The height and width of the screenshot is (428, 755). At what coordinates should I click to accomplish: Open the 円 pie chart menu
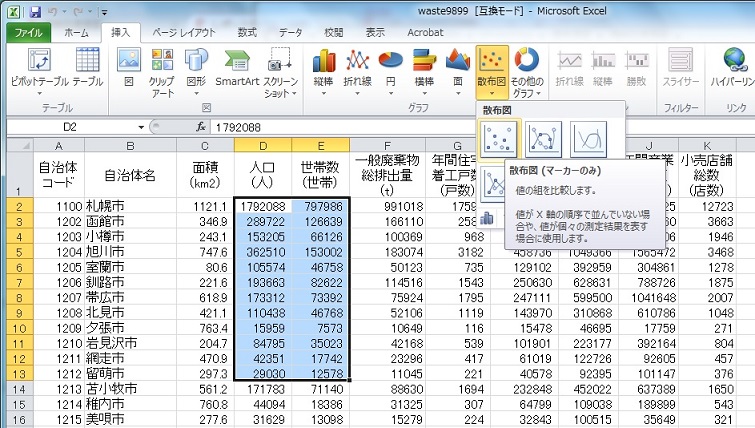coord(391,72)
